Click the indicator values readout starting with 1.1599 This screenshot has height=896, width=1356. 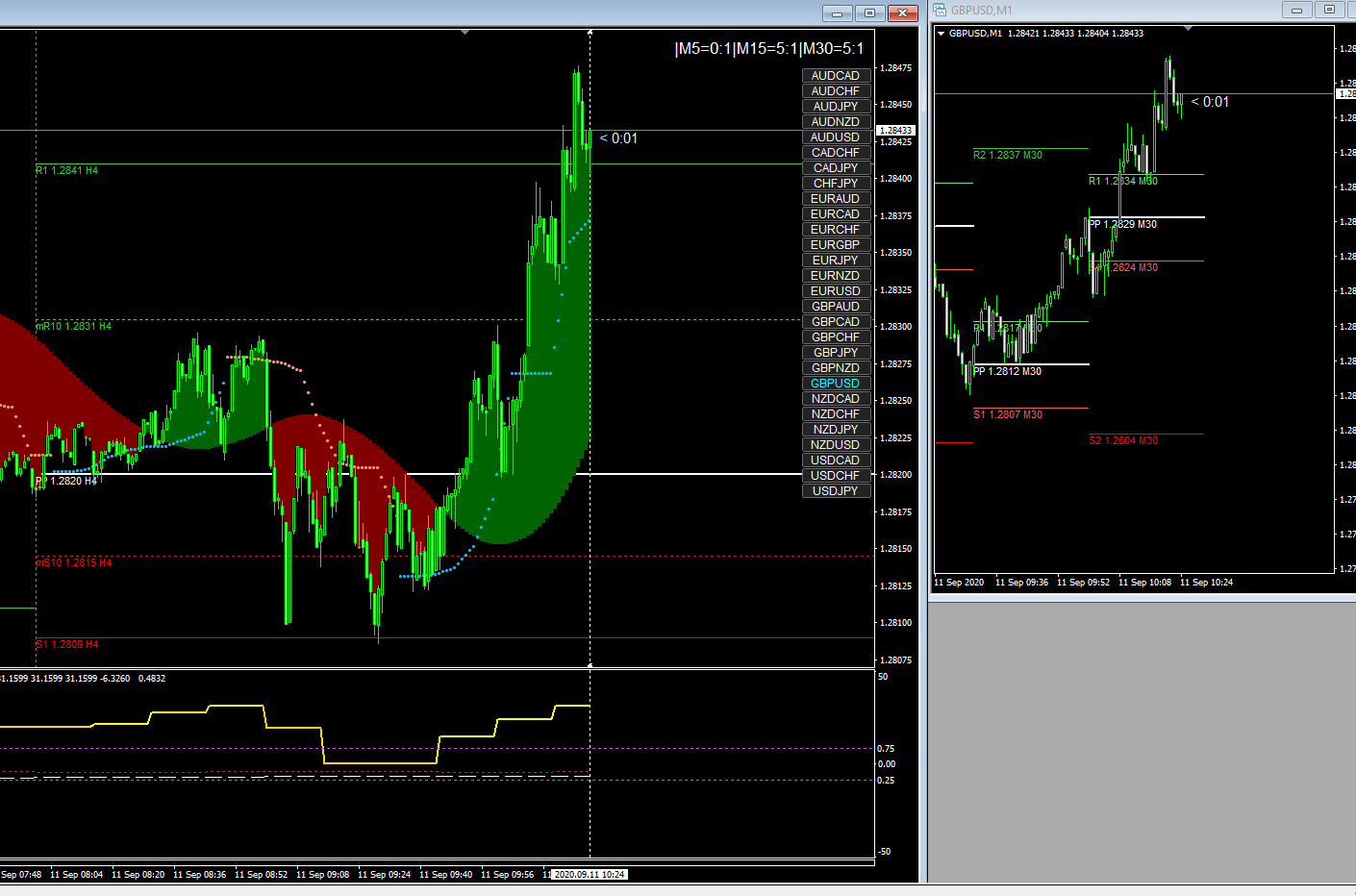83,679
